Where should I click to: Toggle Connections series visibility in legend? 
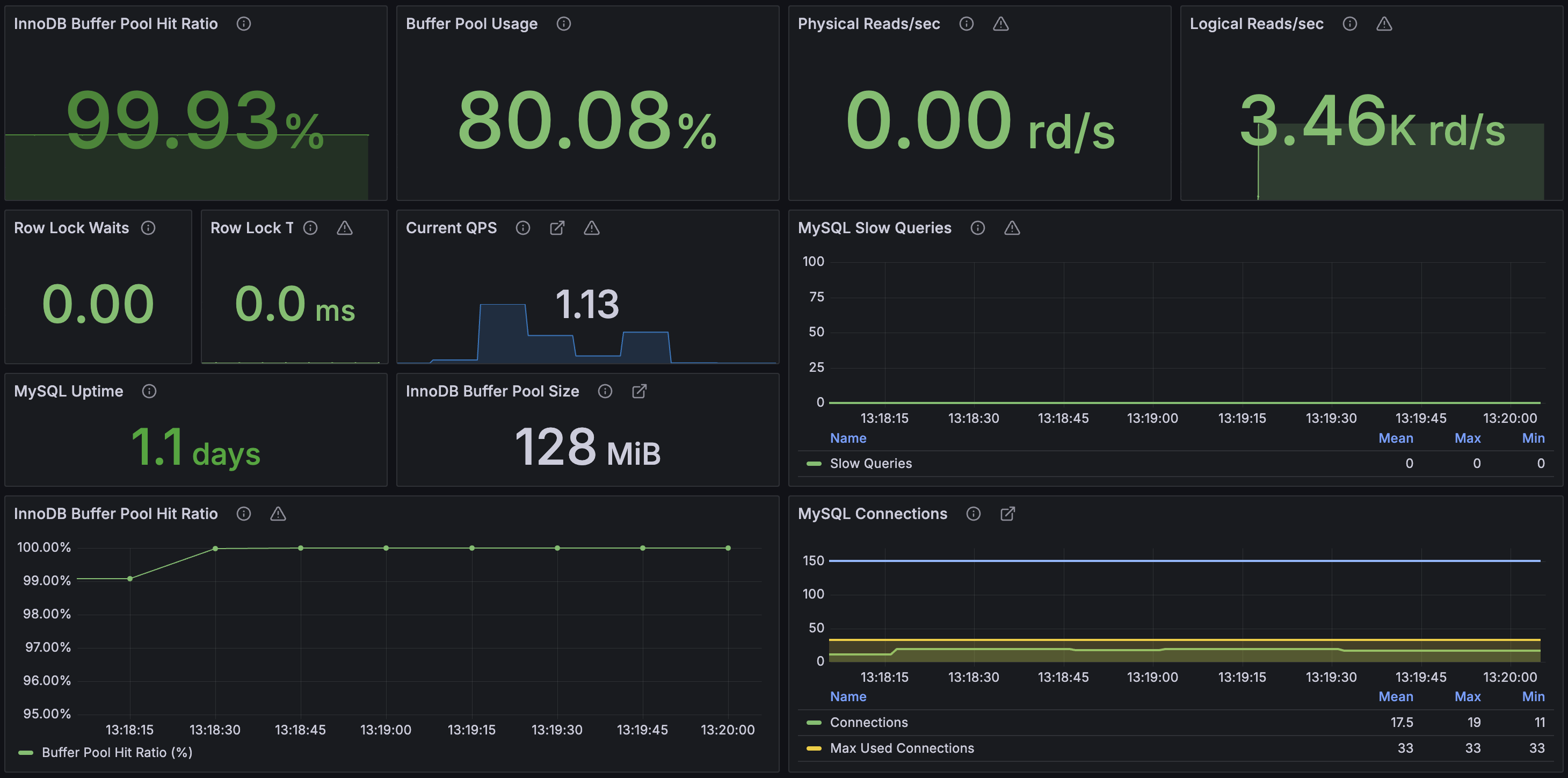(x=869, y=723)
